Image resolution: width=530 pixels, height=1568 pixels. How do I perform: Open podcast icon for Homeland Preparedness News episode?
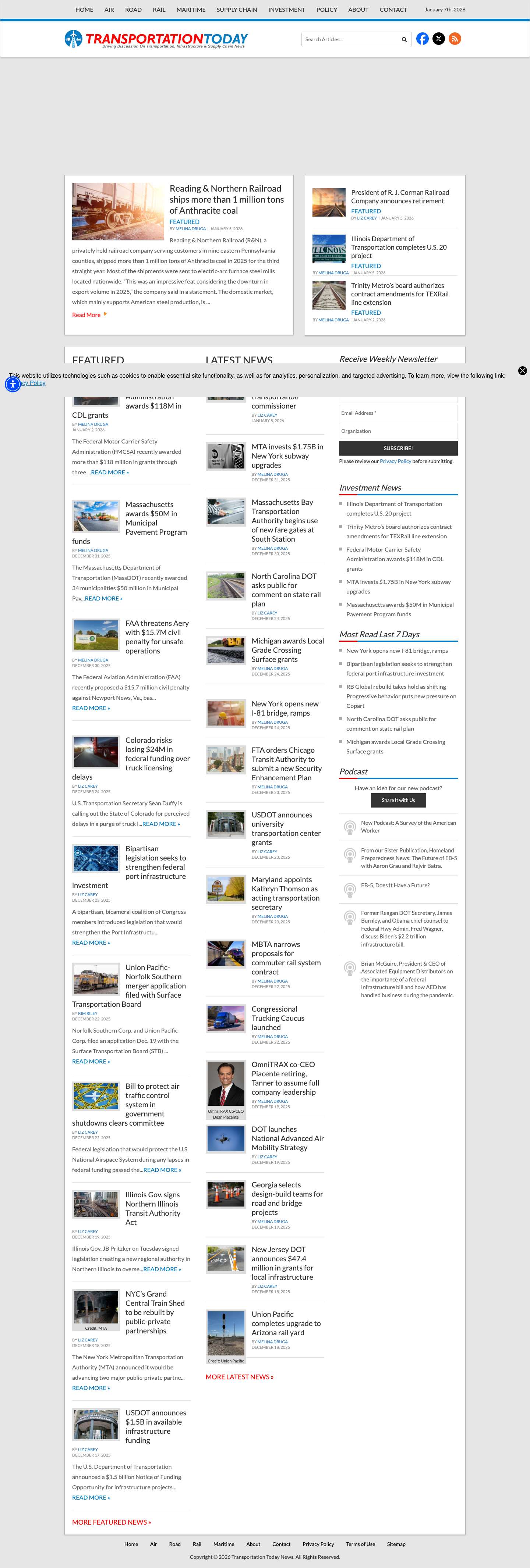[x=350, y=855]
